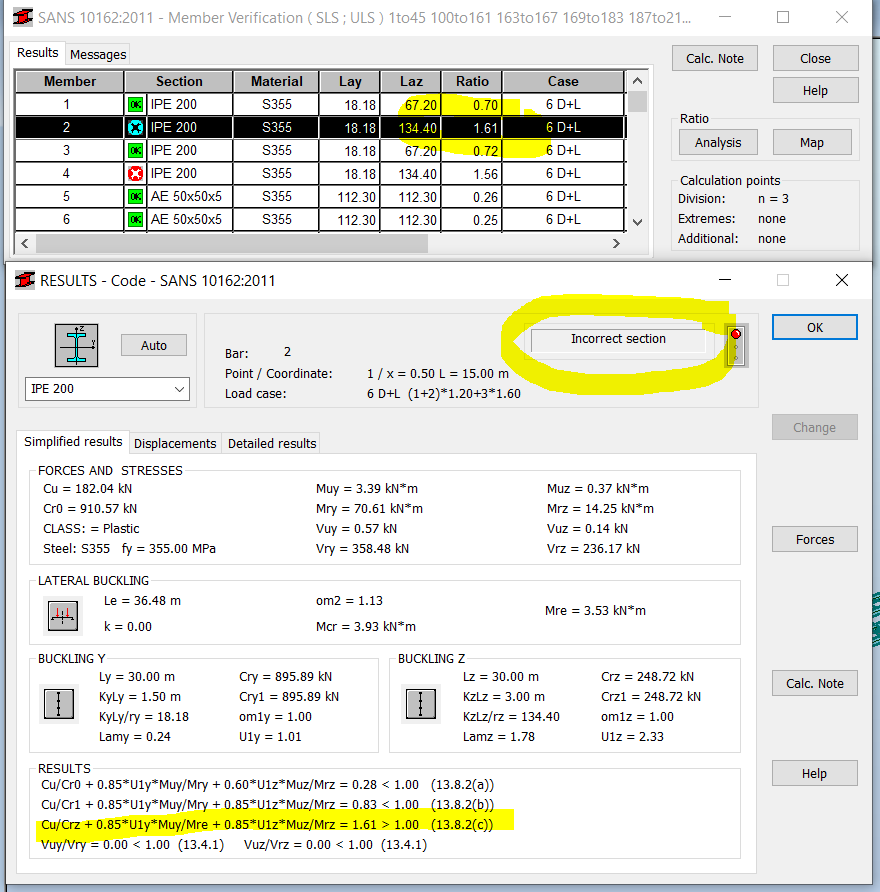Click the Analysis button under Ratio
Image resolution: width=880 pixels, height=892 pixels.
(x=717, y=142)
